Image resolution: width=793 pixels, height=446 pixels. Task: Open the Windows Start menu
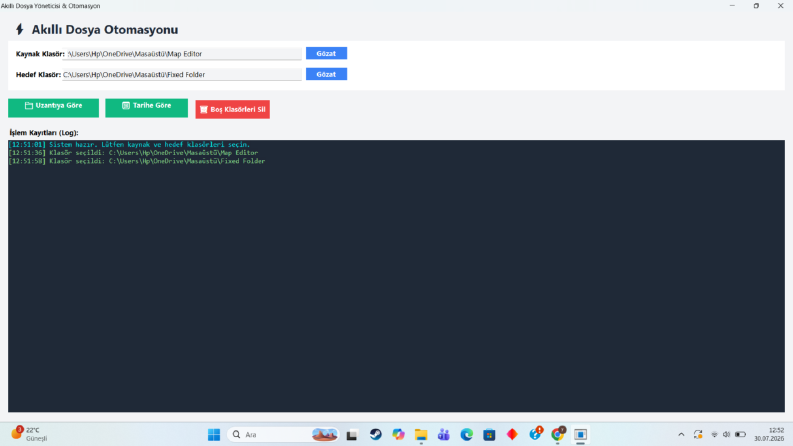pos(214,434)
